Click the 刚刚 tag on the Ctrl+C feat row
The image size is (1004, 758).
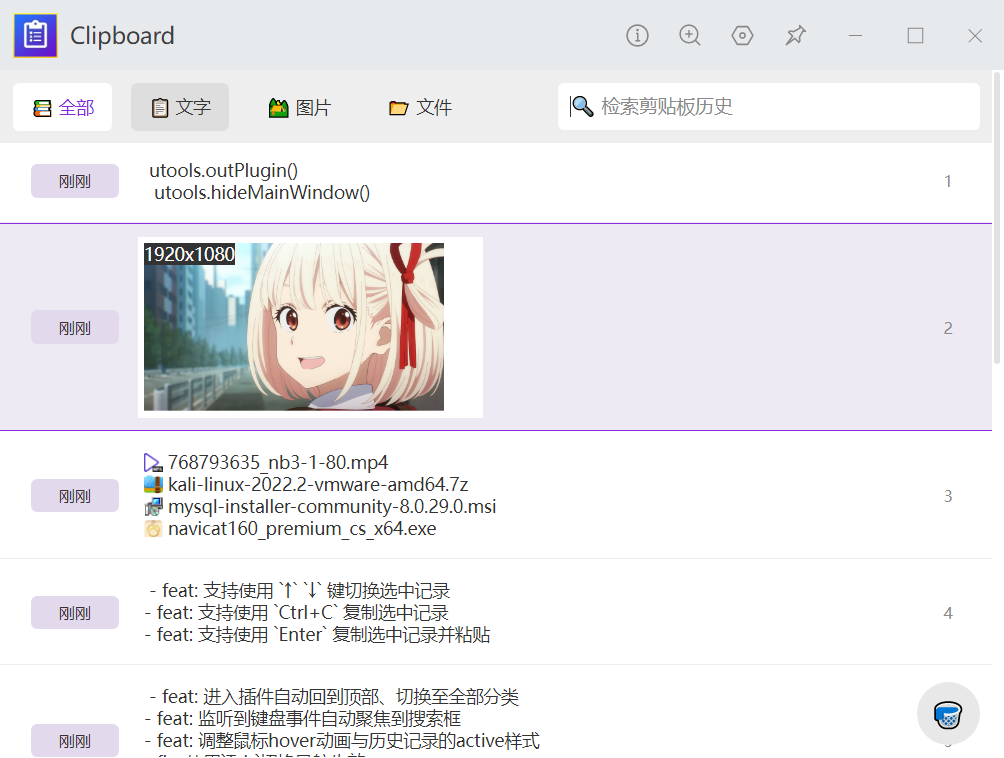pos(75,613)
